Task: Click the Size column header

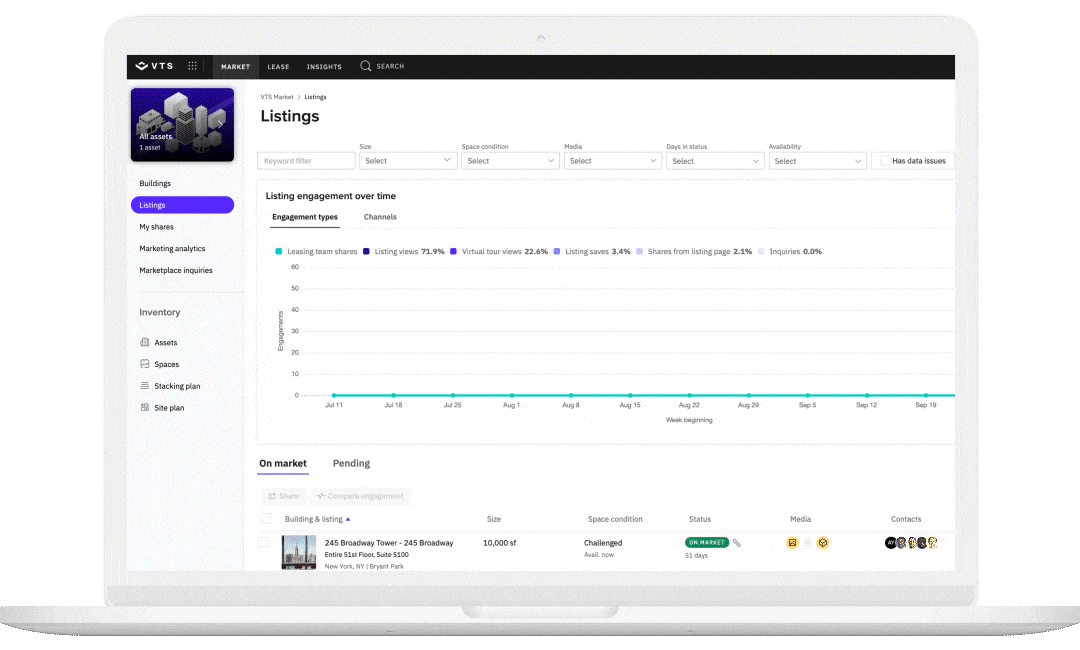Action: (x=494, y=519)
